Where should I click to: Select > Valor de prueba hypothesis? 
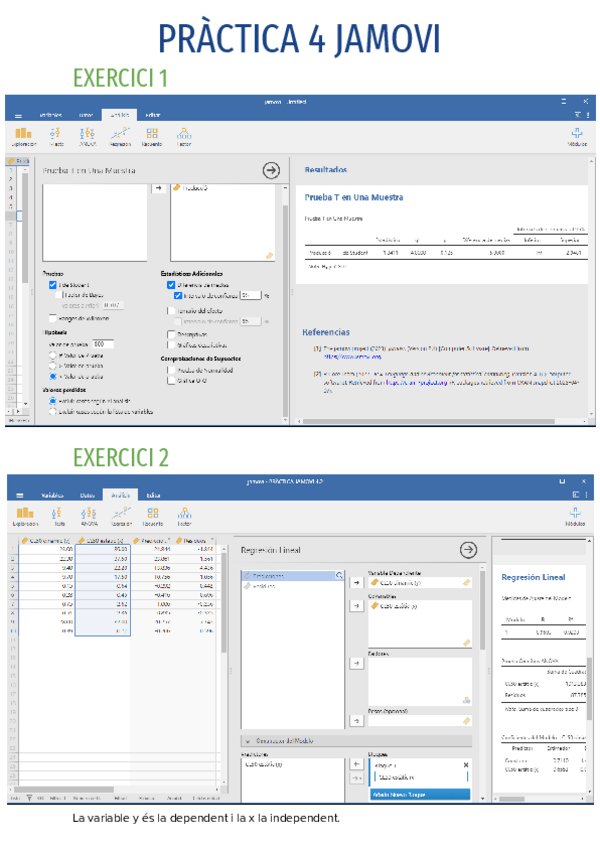[x=52, y=366]
